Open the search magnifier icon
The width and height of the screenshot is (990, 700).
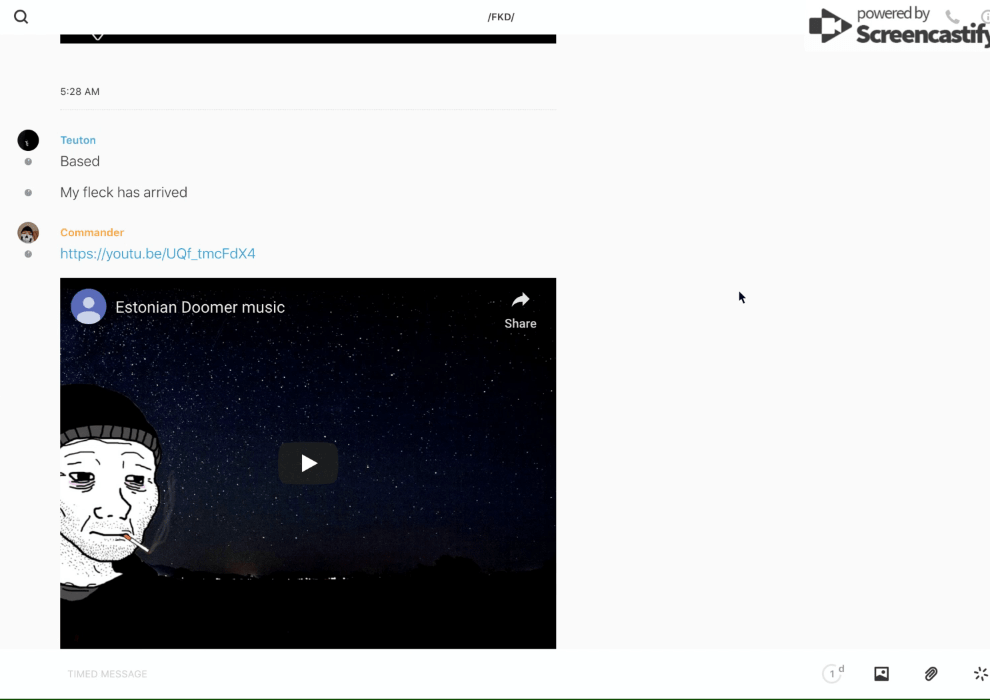21,17
